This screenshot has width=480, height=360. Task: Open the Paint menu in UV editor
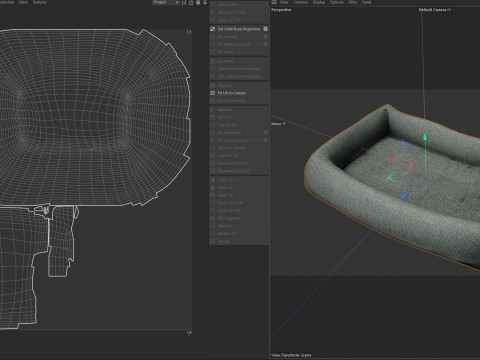pos(23,2)
